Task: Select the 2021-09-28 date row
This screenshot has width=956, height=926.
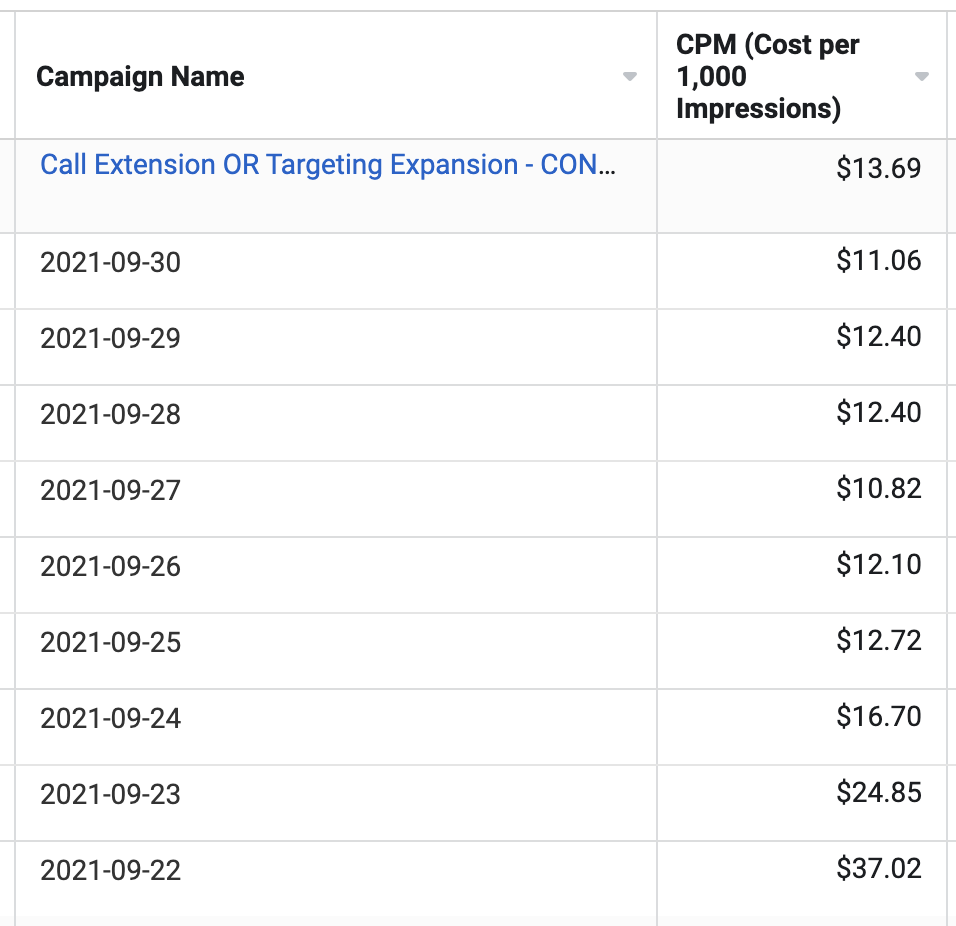Action: (110, 415)
